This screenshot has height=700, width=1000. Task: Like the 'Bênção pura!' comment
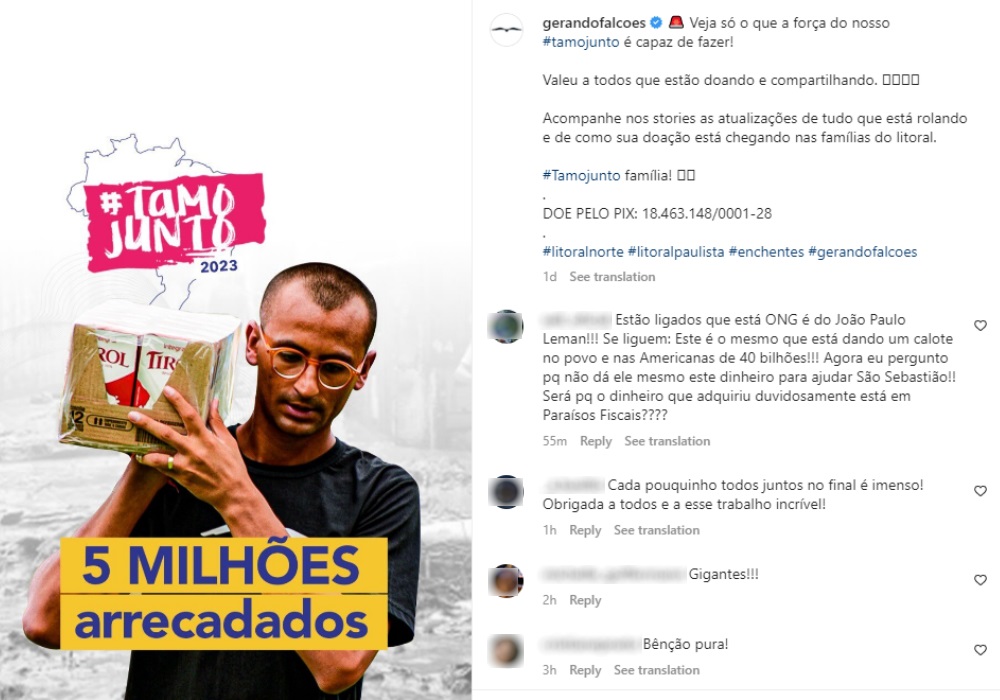980,650
